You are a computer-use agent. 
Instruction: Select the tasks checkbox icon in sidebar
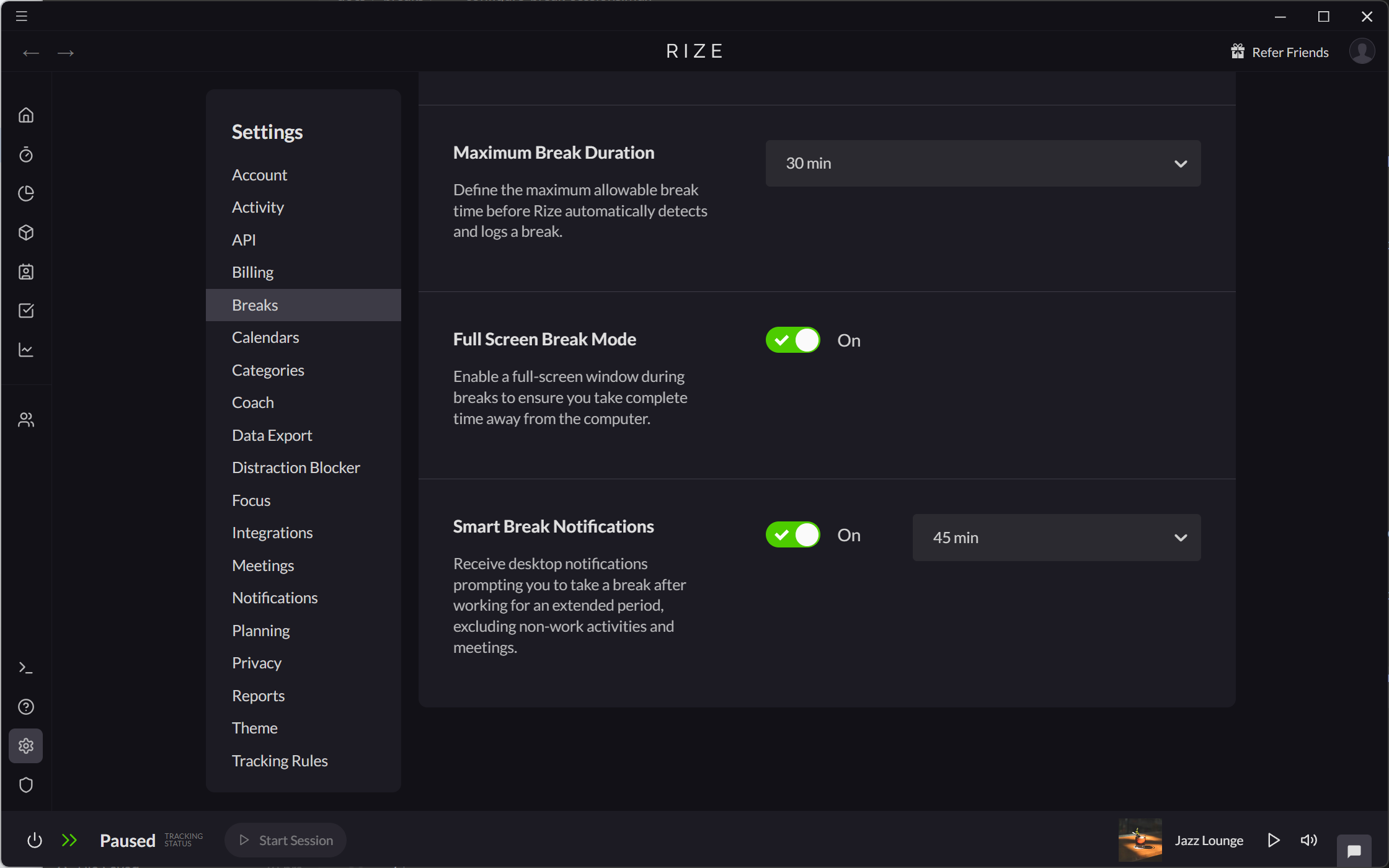coord(26,311)
